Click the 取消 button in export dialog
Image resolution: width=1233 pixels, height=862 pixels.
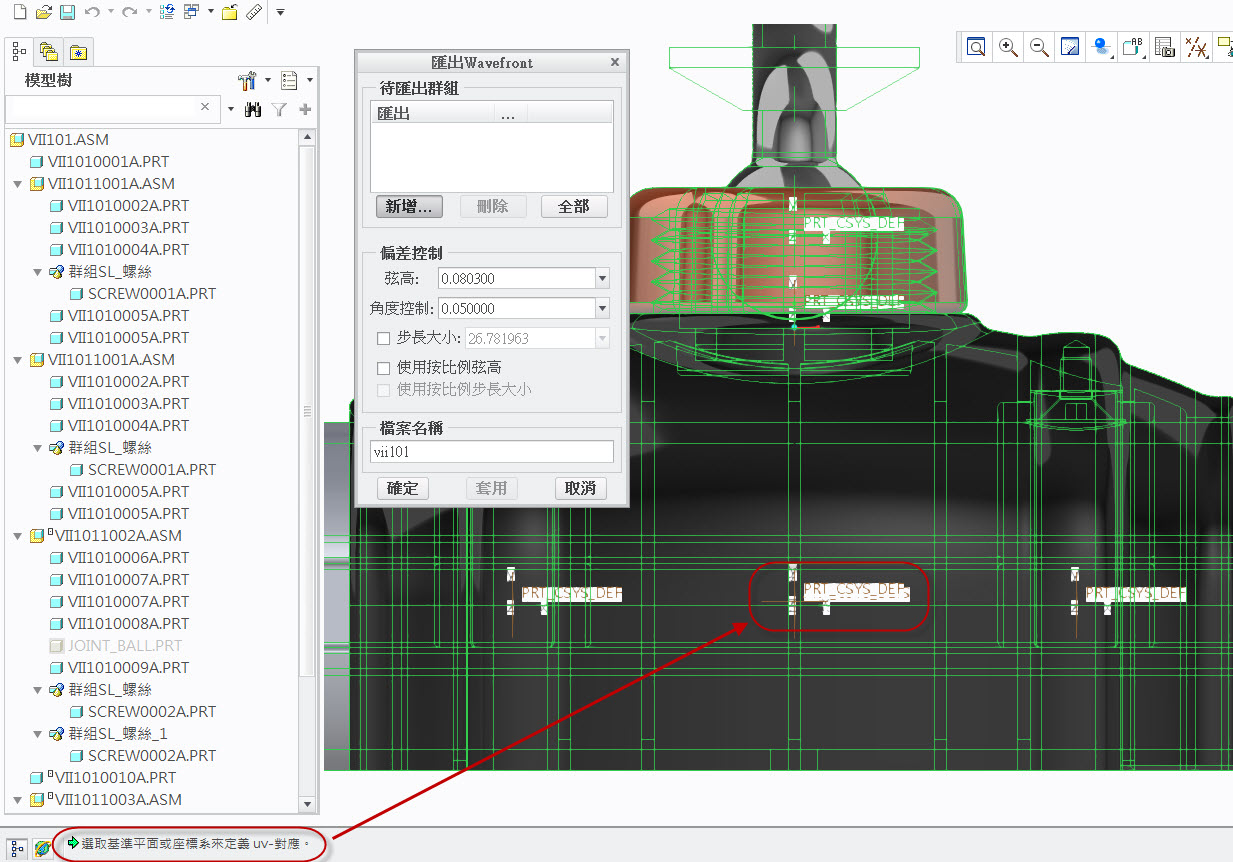tap(580, 488)
